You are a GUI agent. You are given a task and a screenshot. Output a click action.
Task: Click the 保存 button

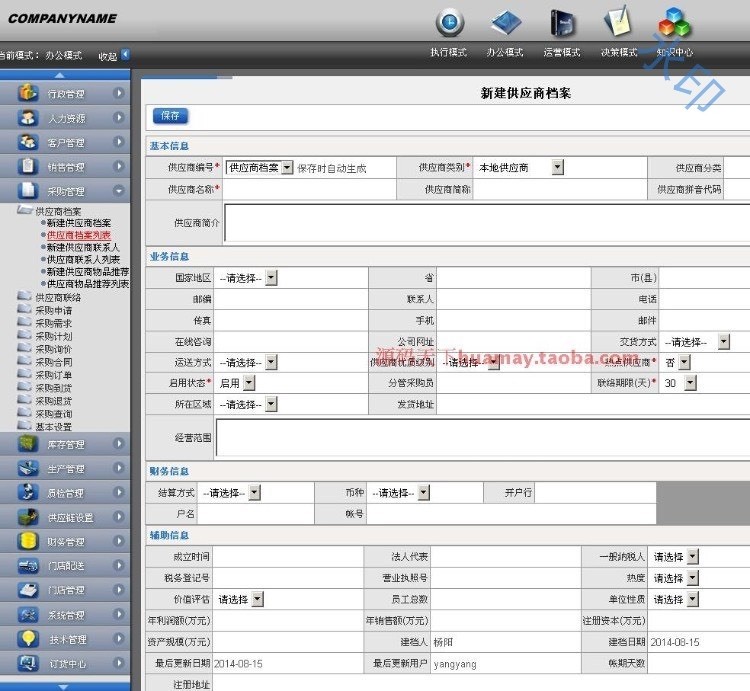coord(170,116)
